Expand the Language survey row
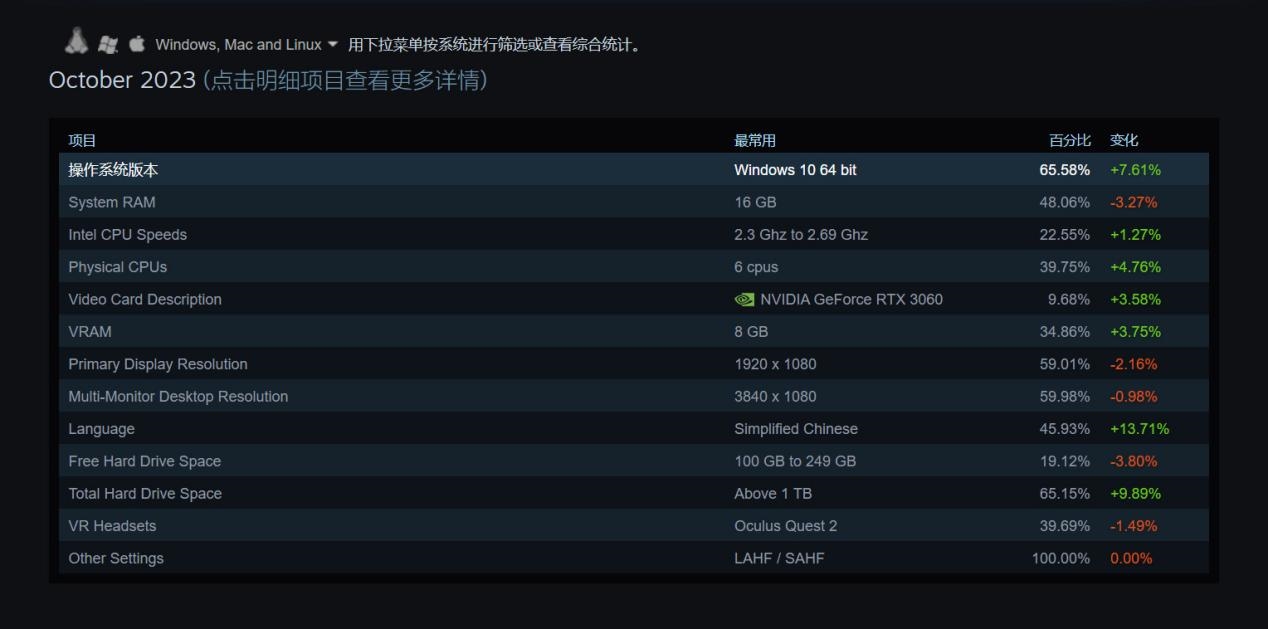This screenshot has height=629, width=1268. point(101,429)
